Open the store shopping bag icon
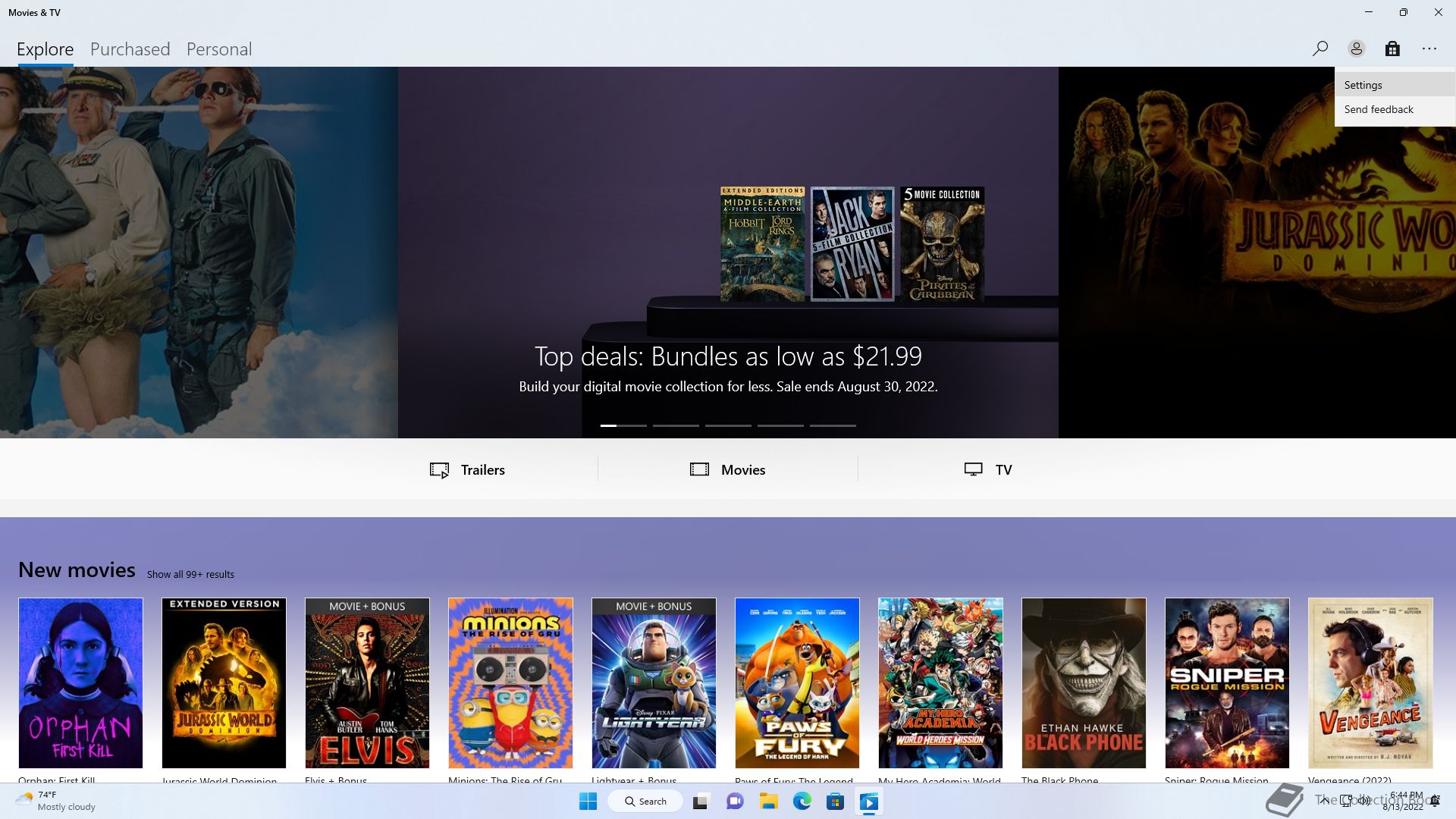This screenshot has width=1456, height=819. [1392, 49]
